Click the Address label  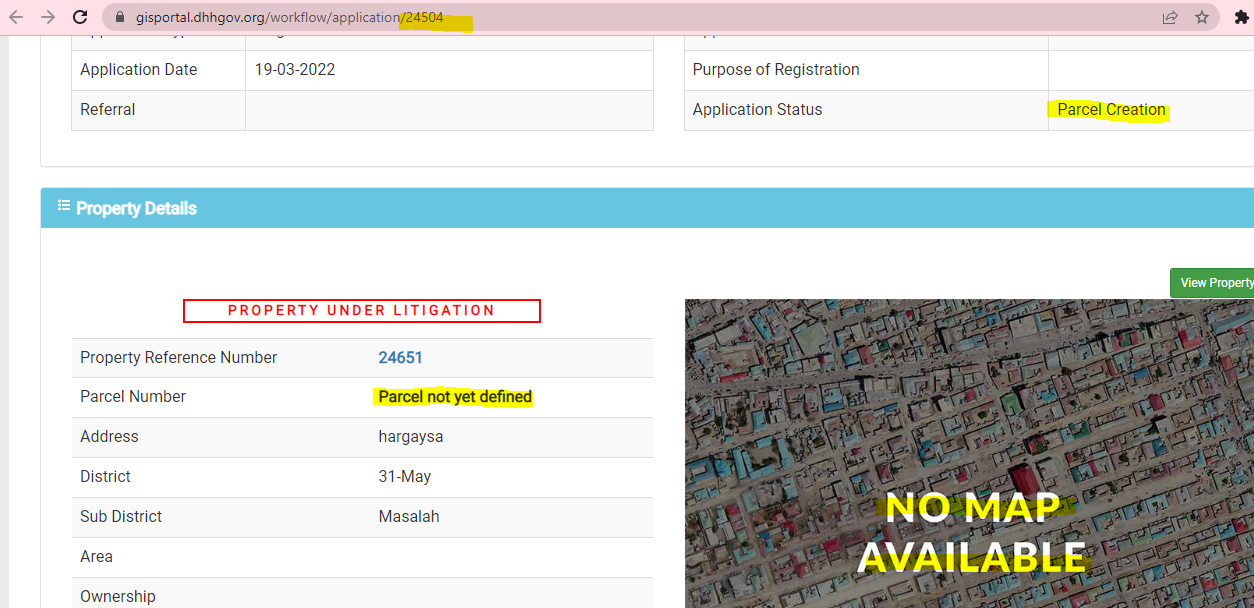coord(109,437)
